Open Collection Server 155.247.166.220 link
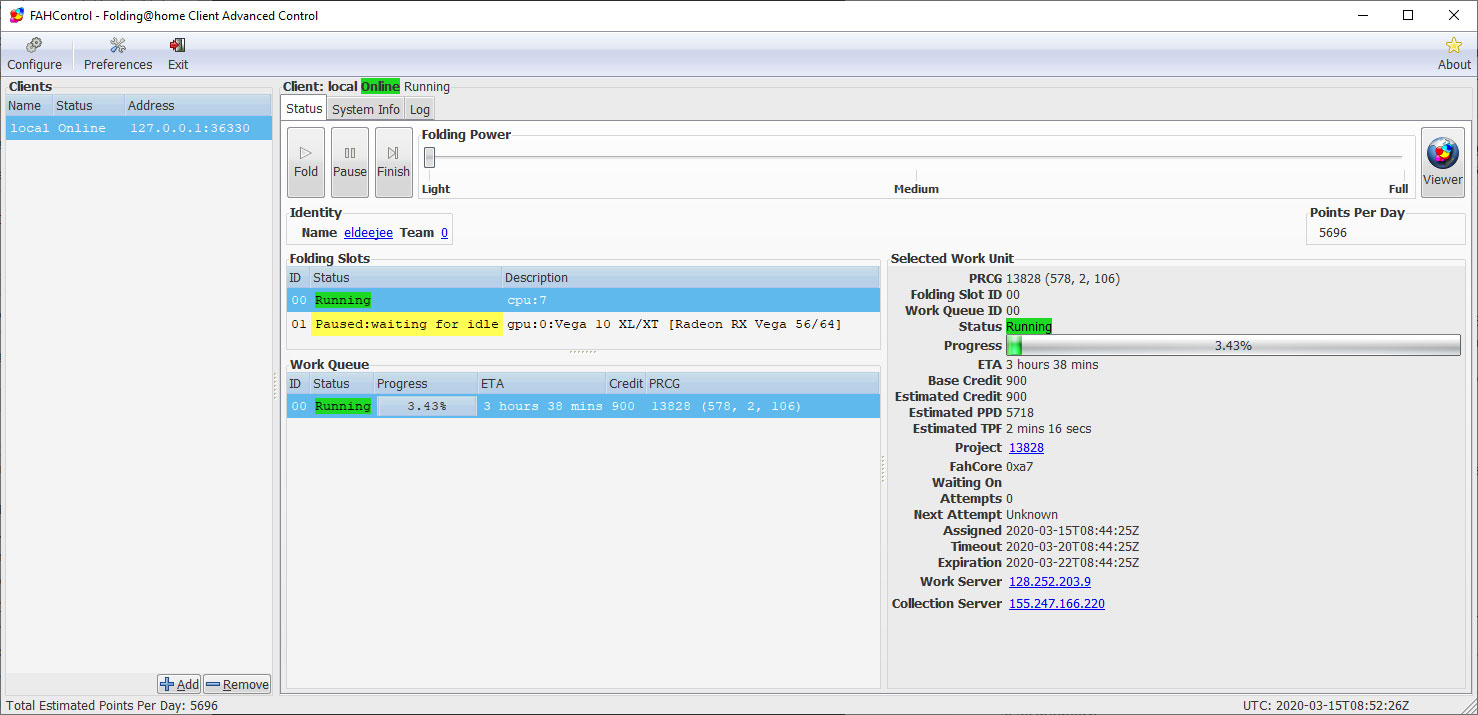This screenshot has height=715, width=1478. point(1057,604)
